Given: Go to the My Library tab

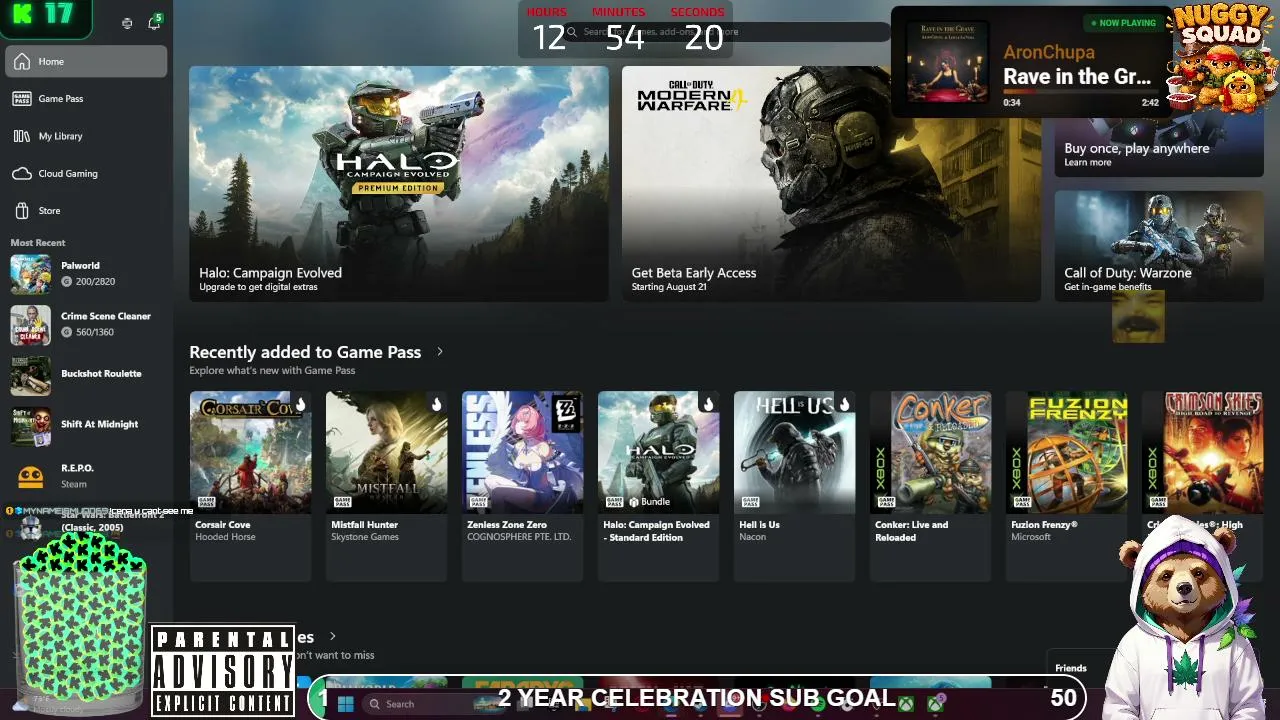Looking at the screenshot, I should (x=86, y=136).
